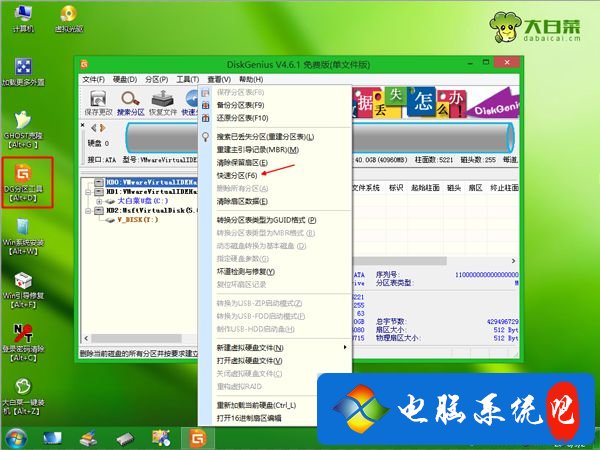Open the 查看(V) menu
This screenshot has height=450, width=600.
[x=219, y=80]
